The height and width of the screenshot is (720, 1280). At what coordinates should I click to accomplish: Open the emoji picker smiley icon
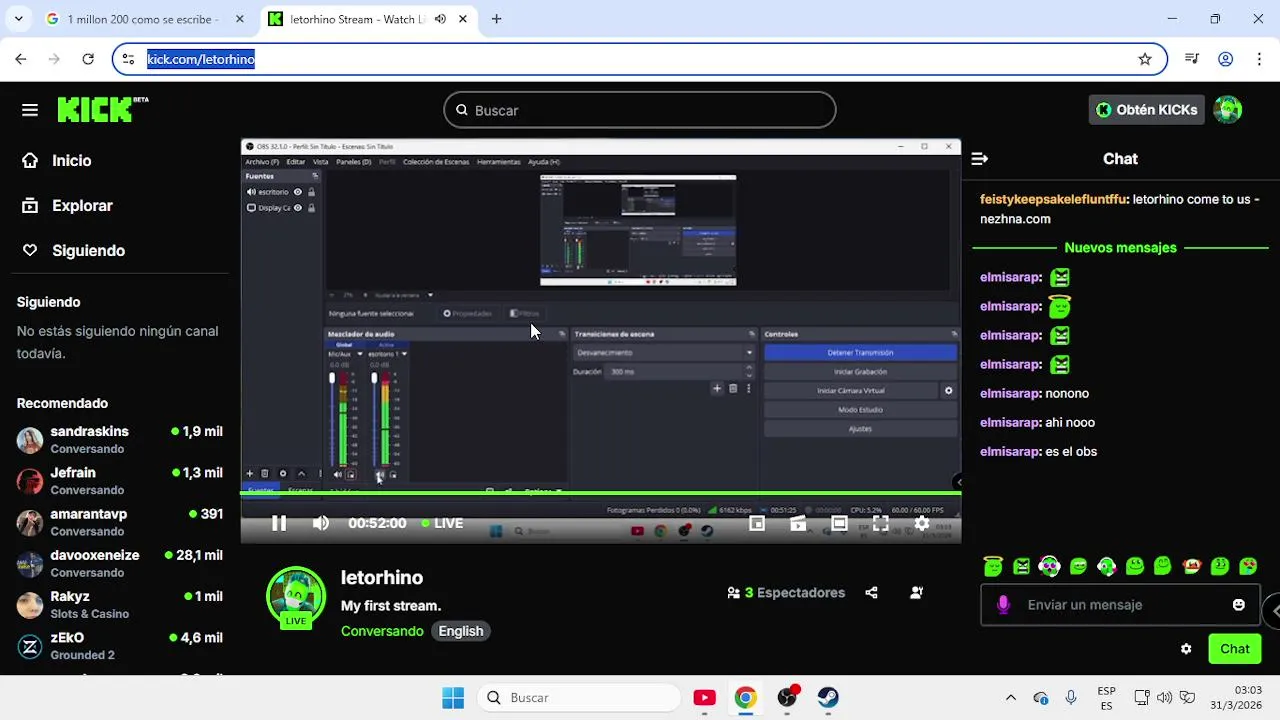tap(1239, 605)
